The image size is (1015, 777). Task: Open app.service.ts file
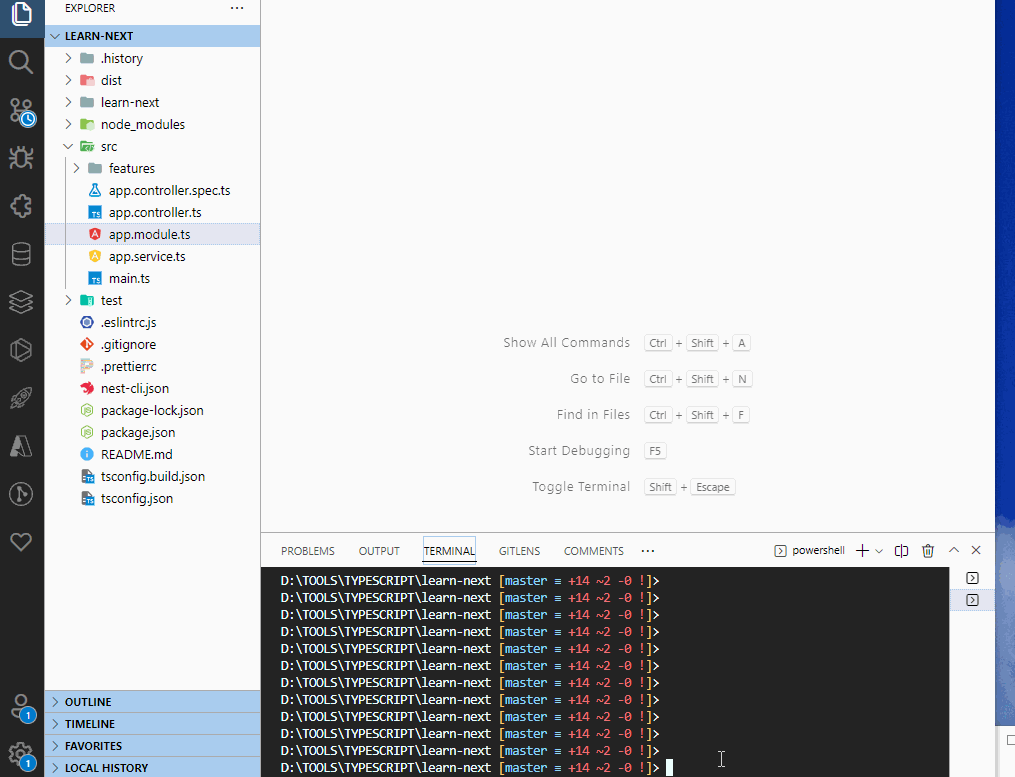152,256
